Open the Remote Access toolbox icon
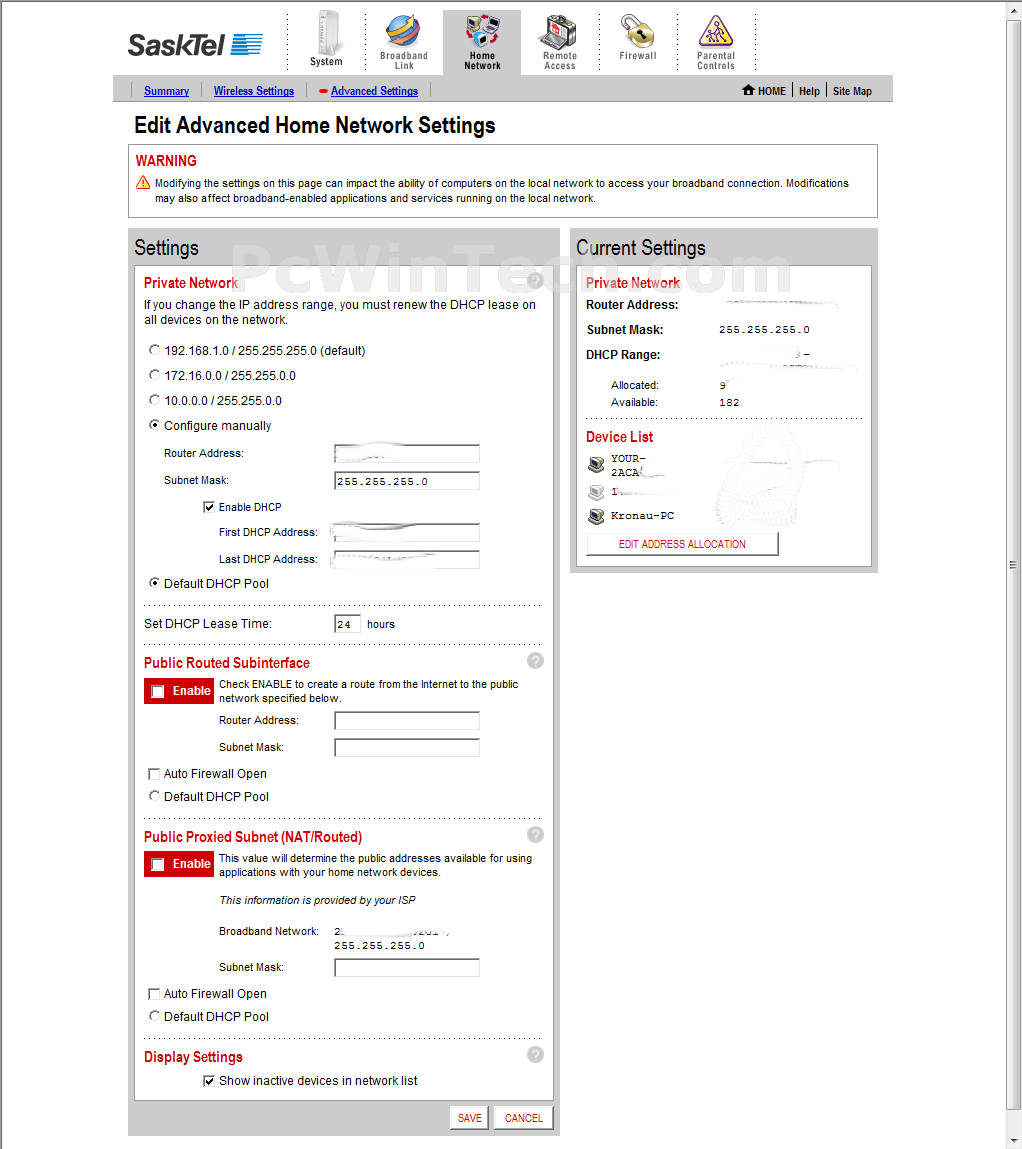Screen dimensions: 1022x1149 coord(559,32)
